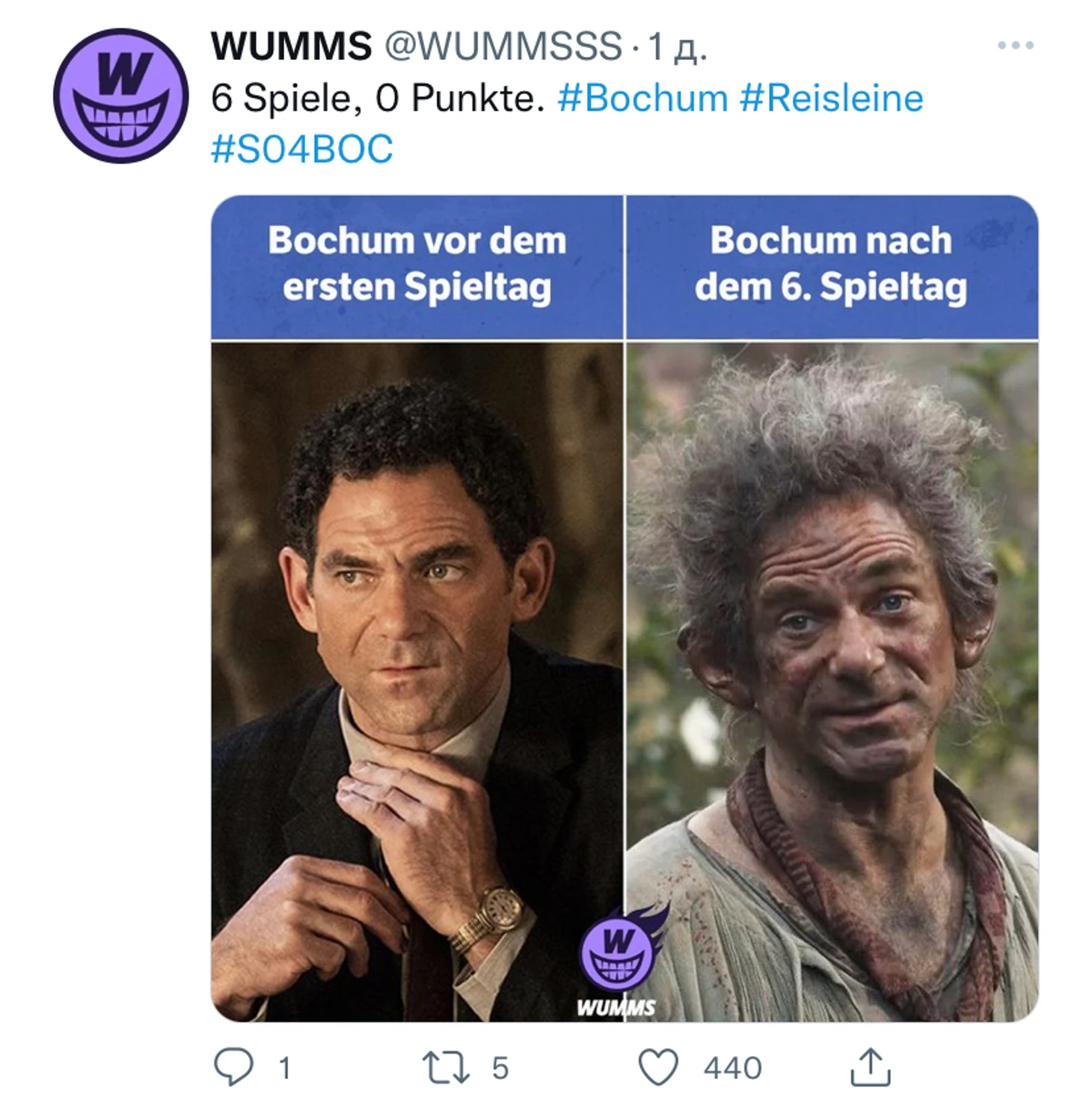Click the reply speech bubble icon
This screenshot has height=1117, width=1092.
(233, 1067)
